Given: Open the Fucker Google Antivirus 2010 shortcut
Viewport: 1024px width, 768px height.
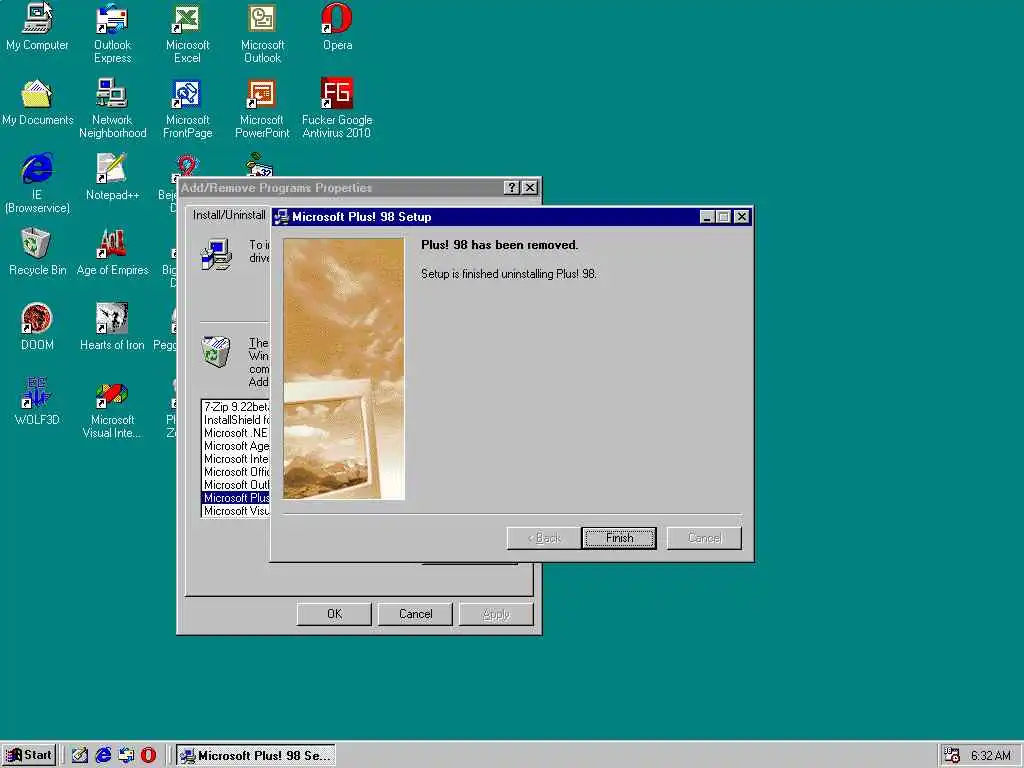Looking at the screenshot, I should pyautogui.click(x=337, y=108).
